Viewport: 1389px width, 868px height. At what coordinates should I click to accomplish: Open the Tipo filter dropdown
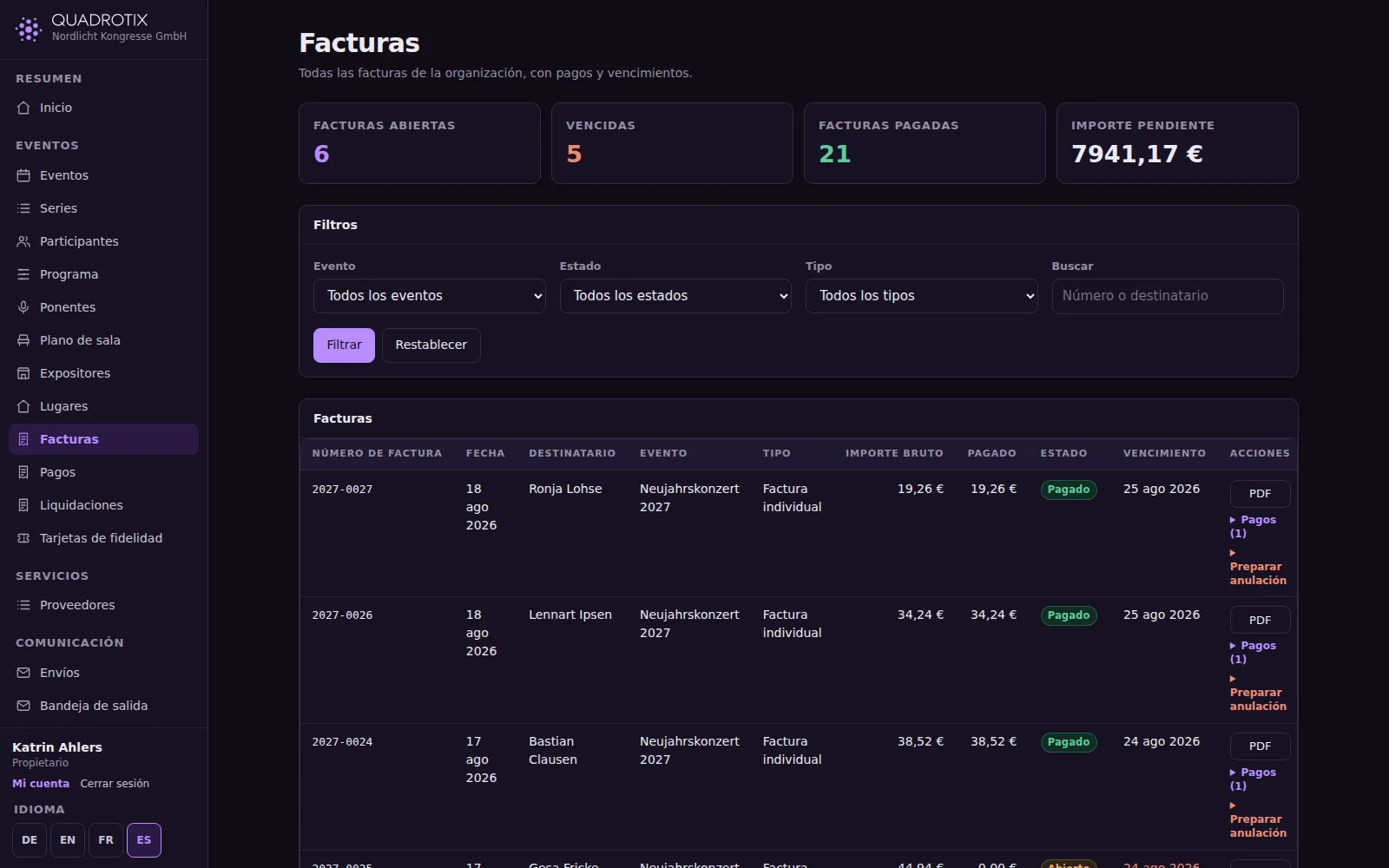(921, 296)
